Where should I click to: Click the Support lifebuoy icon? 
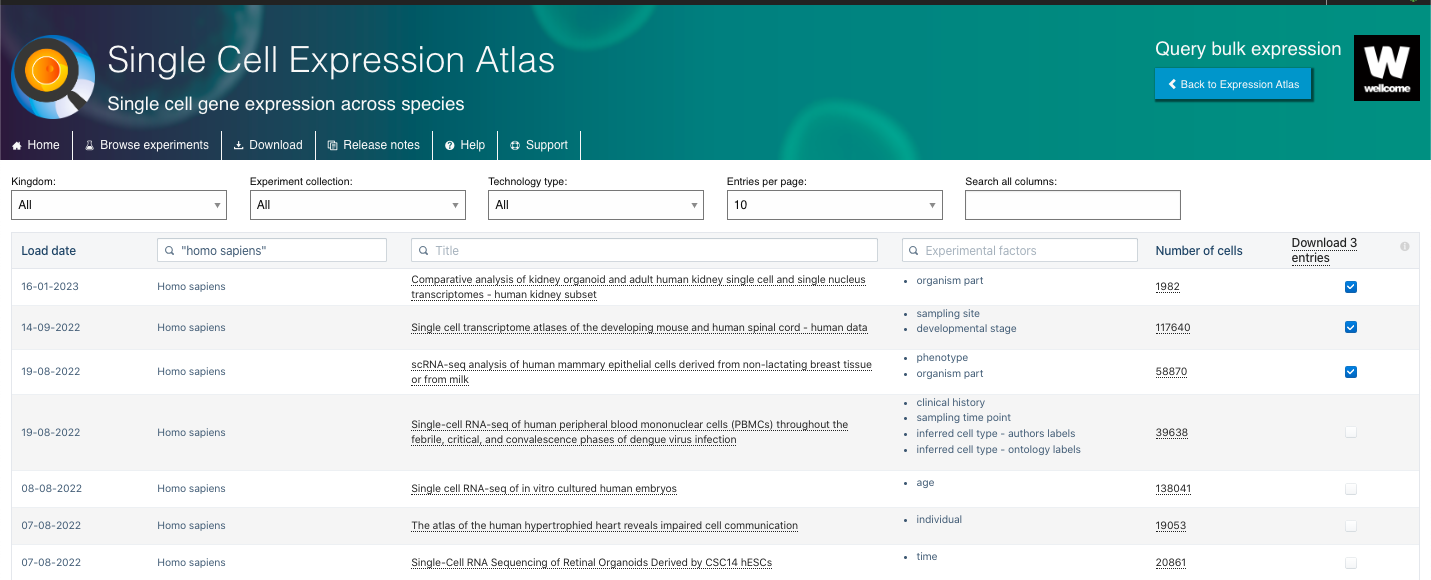click(x=515, y=145)
